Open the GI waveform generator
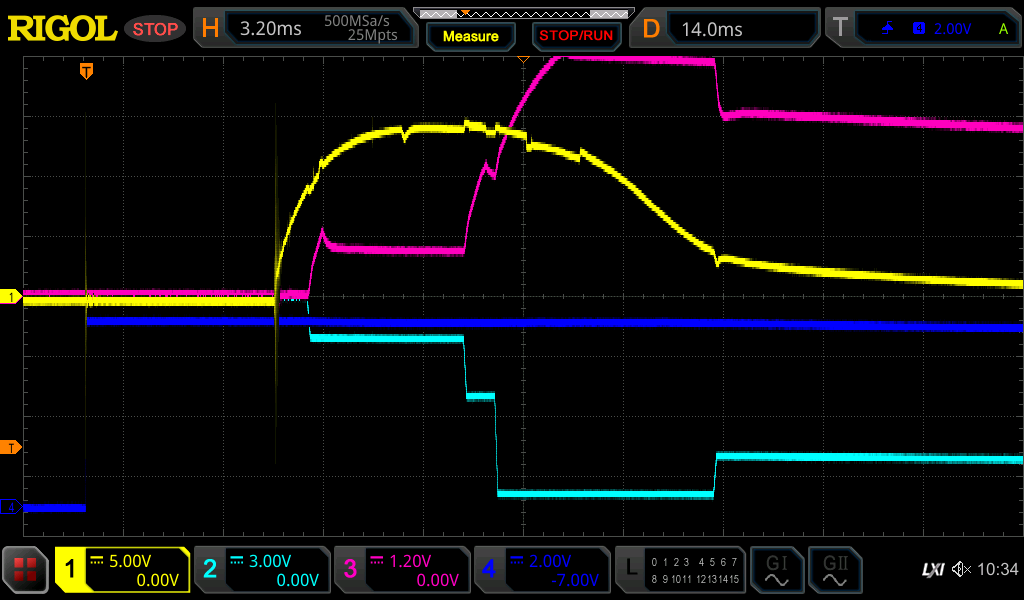 click(776, 570)
